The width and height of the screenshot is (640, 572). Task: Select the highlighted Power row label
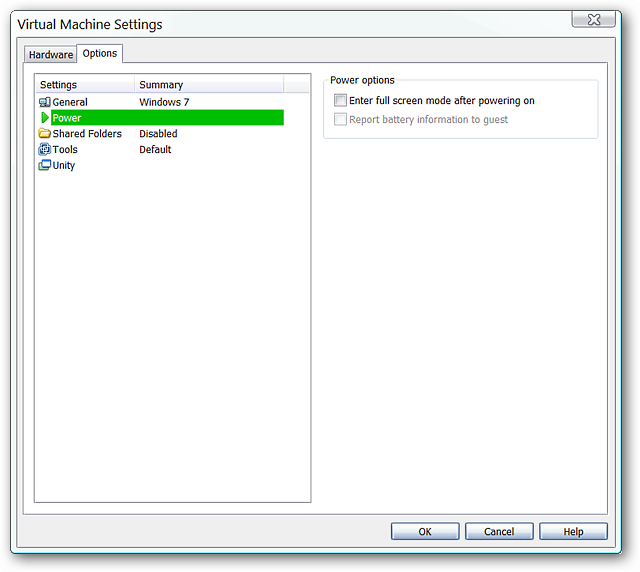pos(67,118)
